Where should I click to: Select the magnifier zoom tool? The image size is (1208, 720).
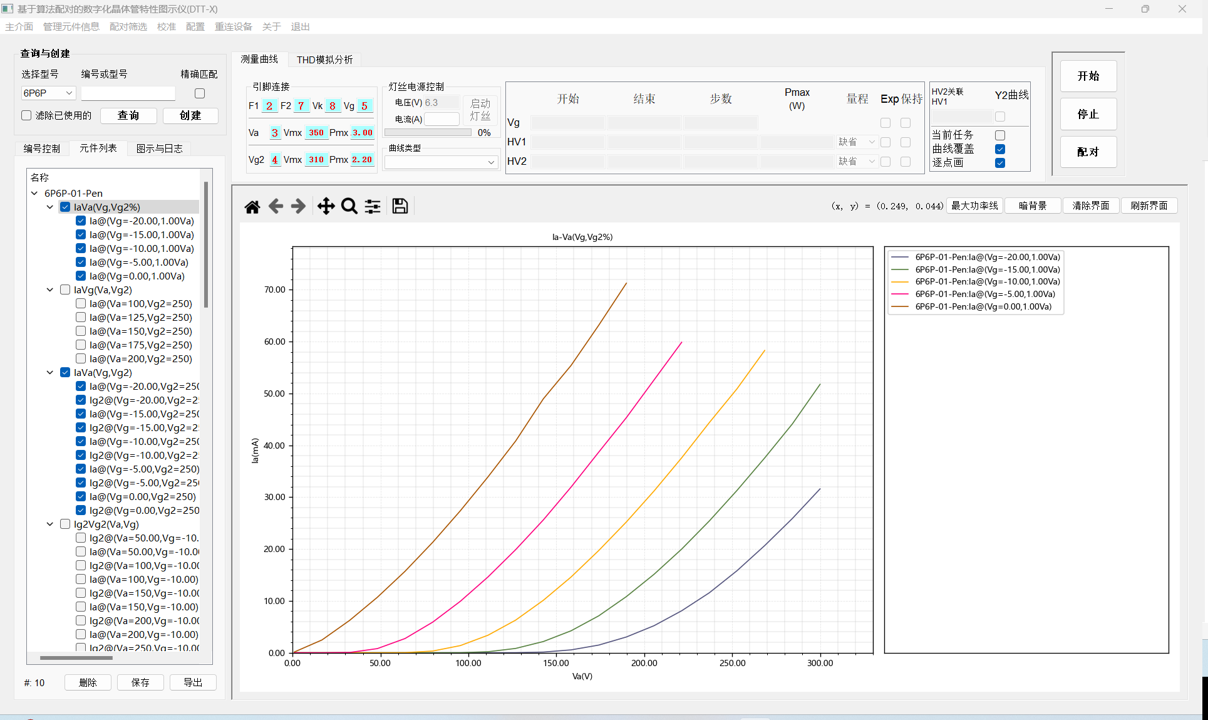click(x=349, y=206)
